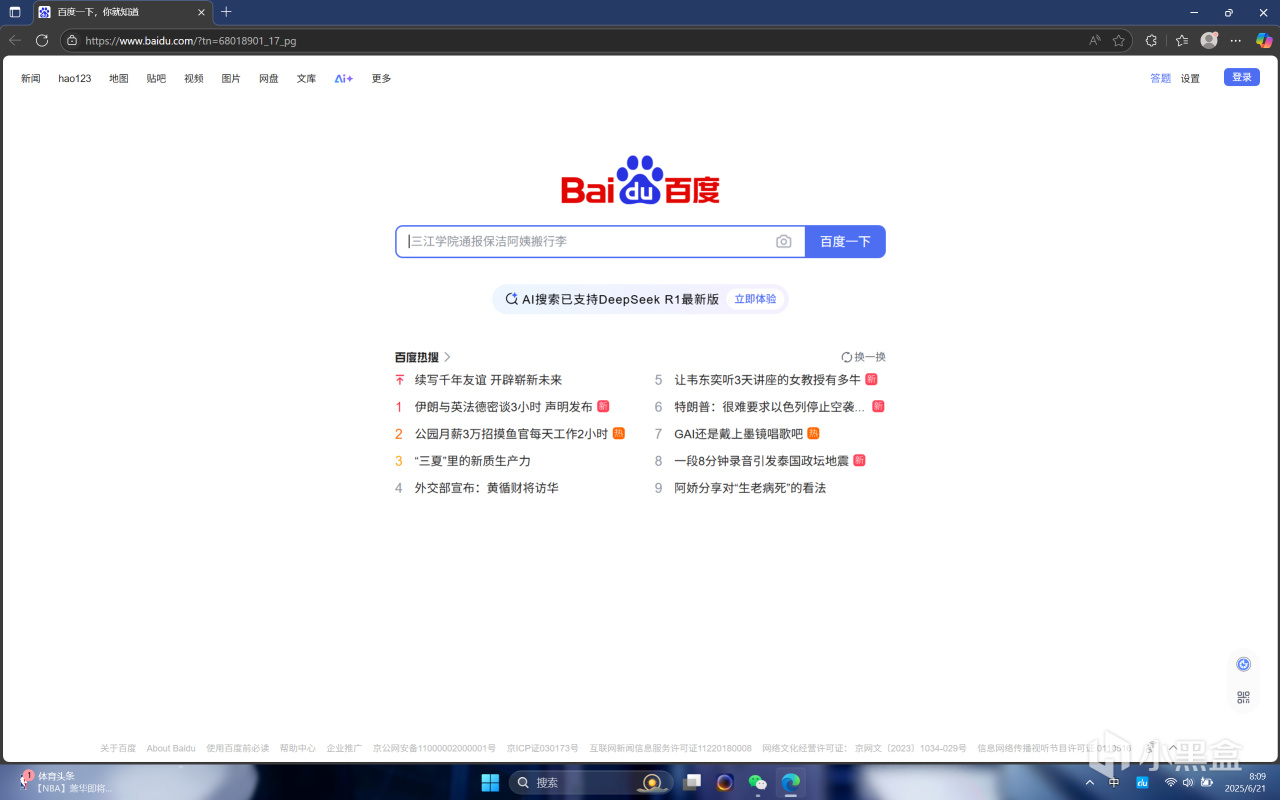Open the 图片 nav link
Screen dimensions: 1280x800
[231, 78]
